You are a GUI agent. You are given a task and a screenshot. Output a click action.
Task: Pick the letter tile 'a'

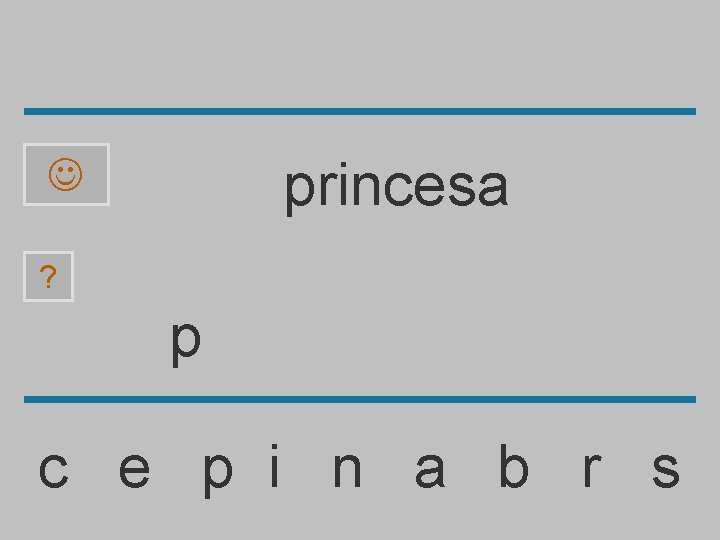pyautogui.click(x=430, y=470)
